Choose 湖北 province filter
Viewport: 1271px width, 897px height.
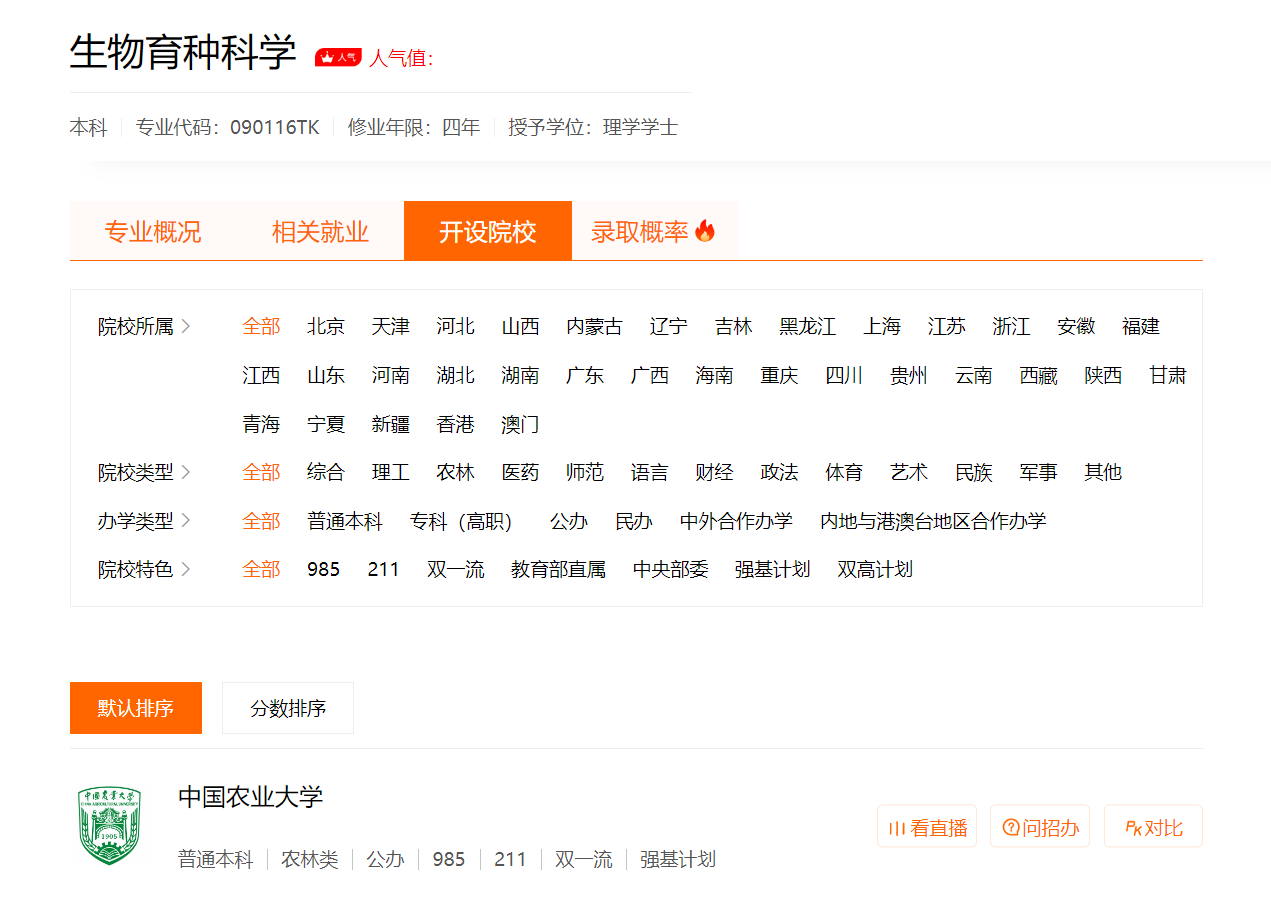coord(456,375)
